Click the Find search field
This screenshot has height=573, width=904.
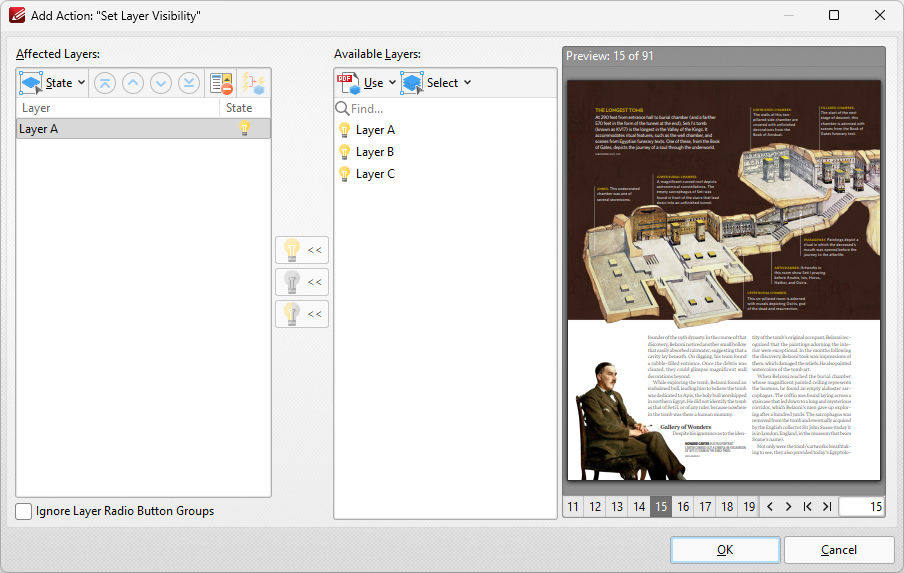(x=445, y=108)
